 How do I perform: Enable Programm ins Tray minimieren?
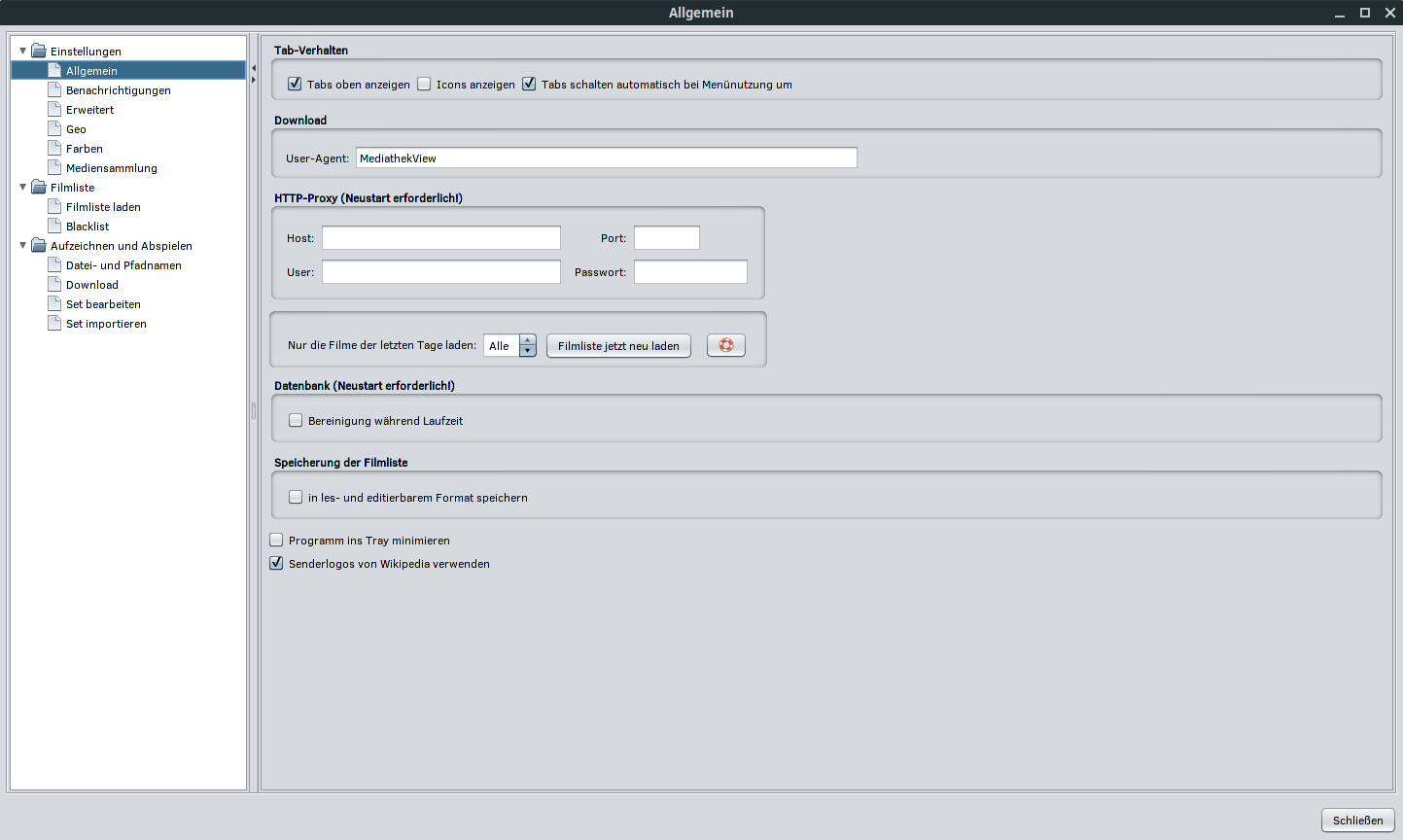point(277,540)
